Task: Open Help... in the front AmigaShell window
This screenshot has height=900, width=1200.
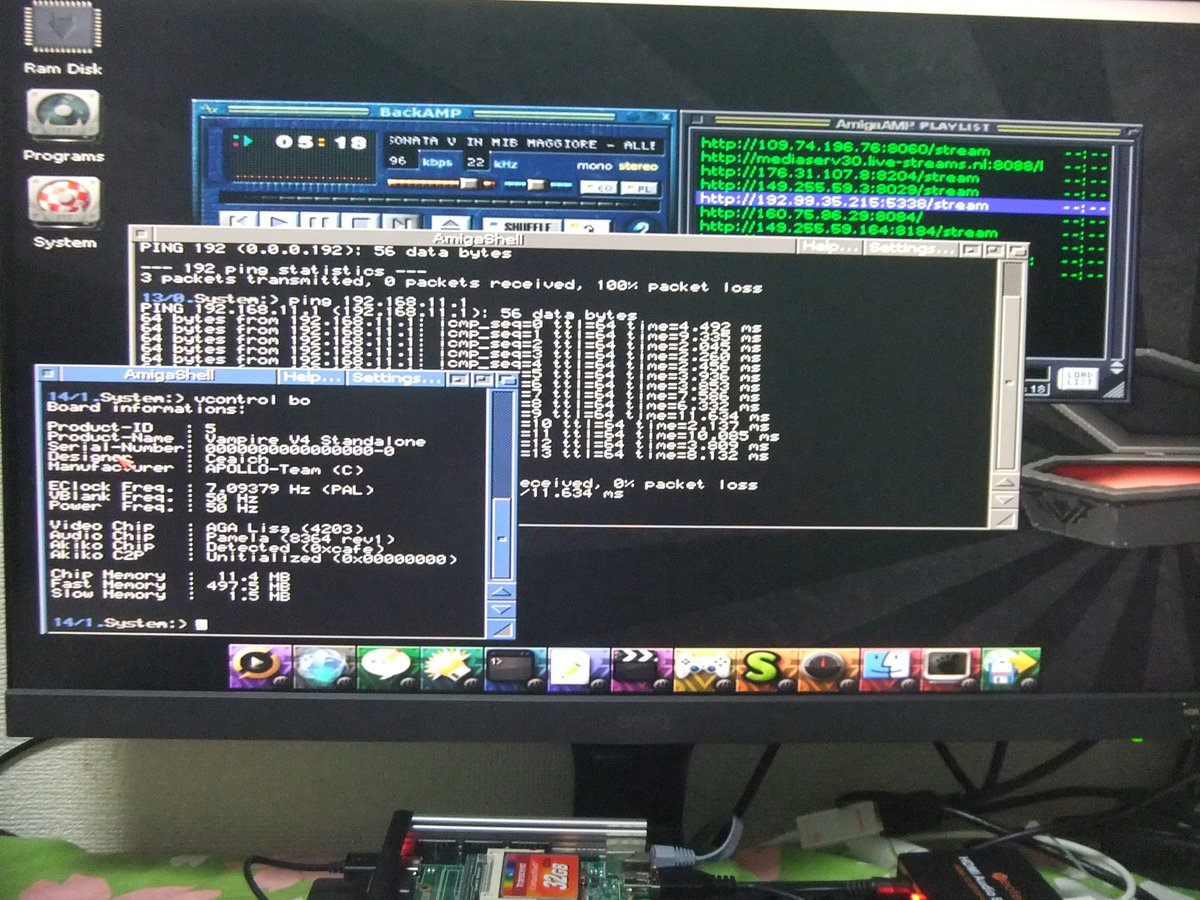Action: click(x=312, y=378)
